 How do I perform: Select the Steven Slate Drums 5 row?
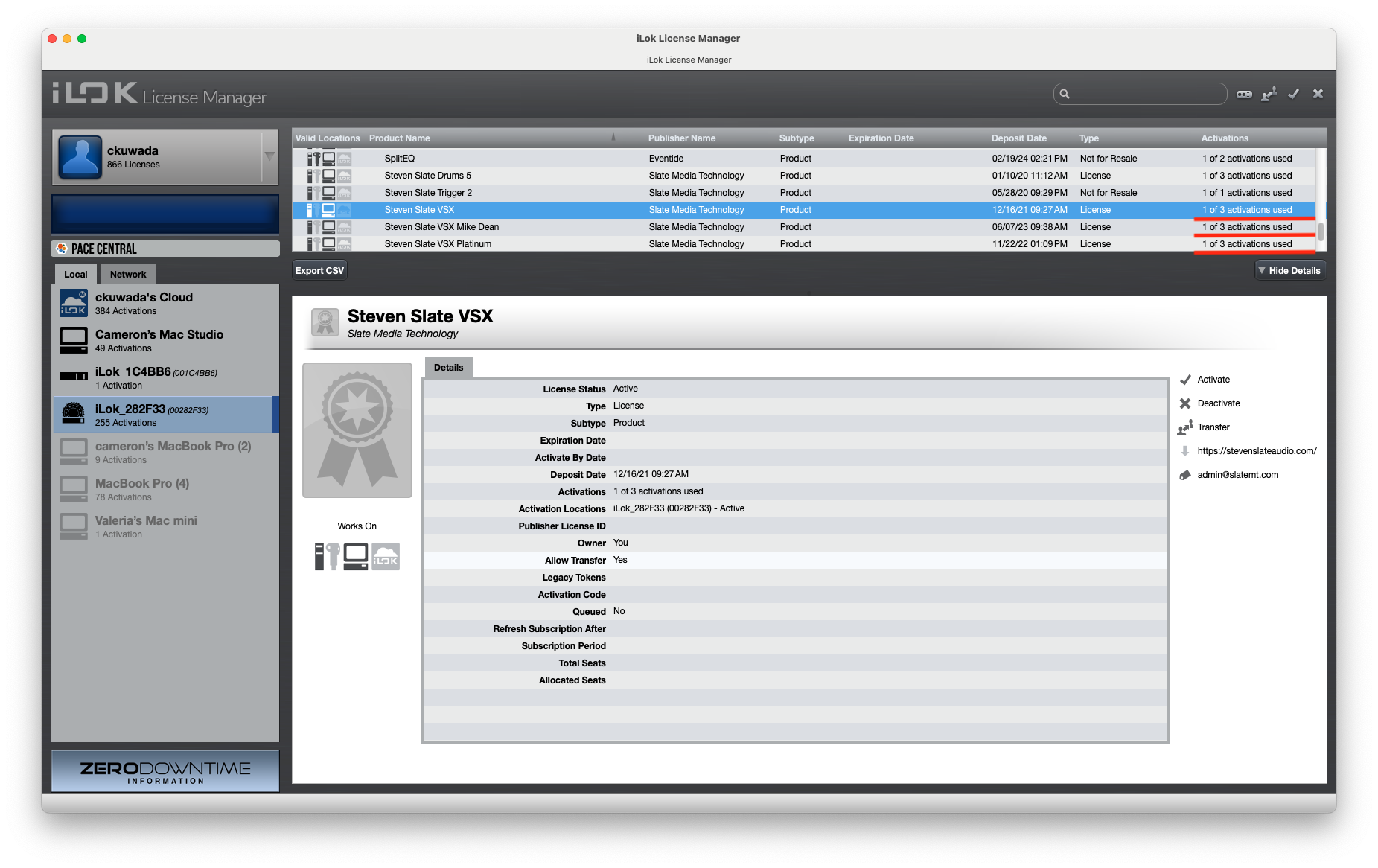click(803, 176)
